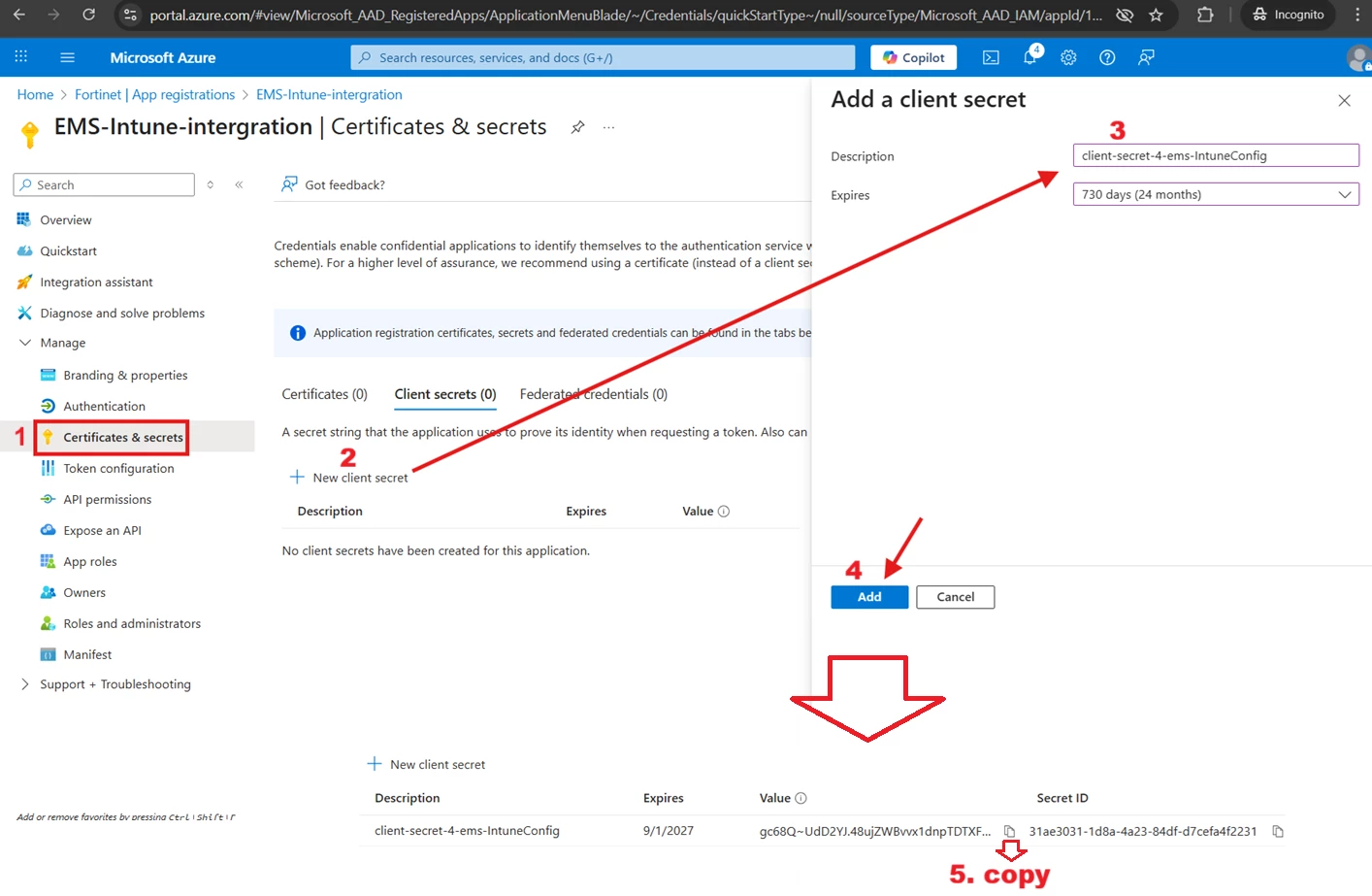Collapse the sidebar with double chevron
The height and width of the screenshot is (896, 1372).
pos(239,184)
